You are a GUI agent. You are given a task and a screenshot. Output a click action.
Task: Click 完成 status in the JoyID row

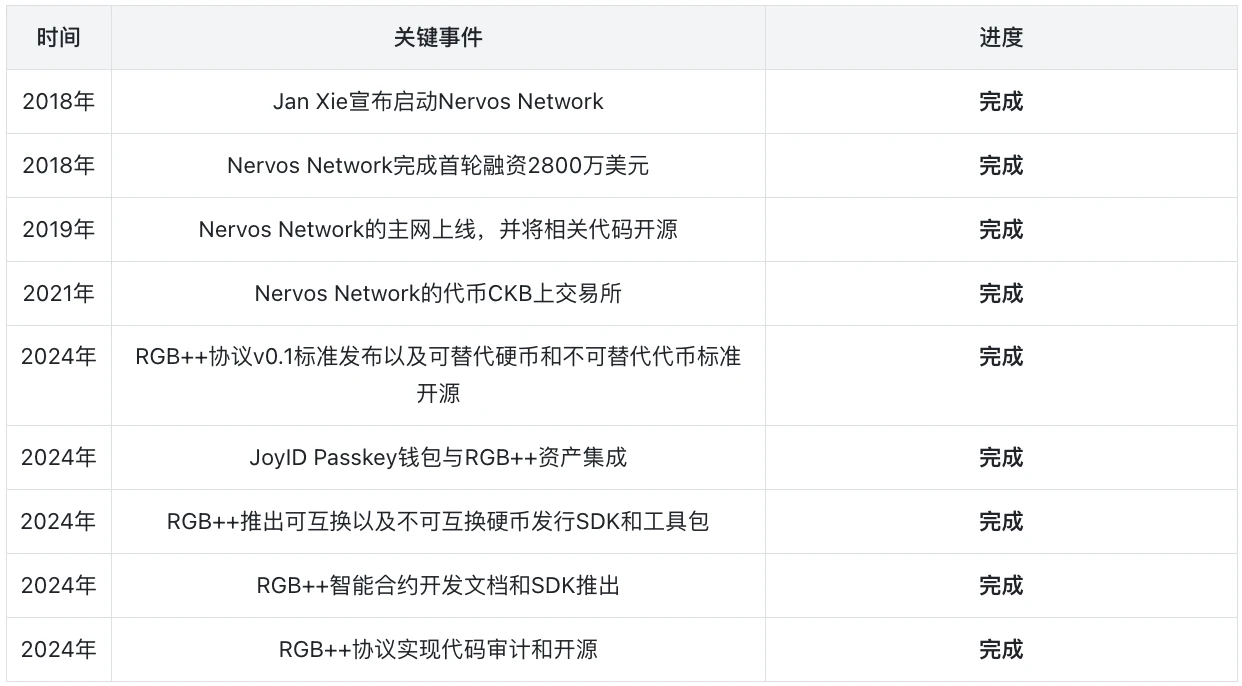1001,458
